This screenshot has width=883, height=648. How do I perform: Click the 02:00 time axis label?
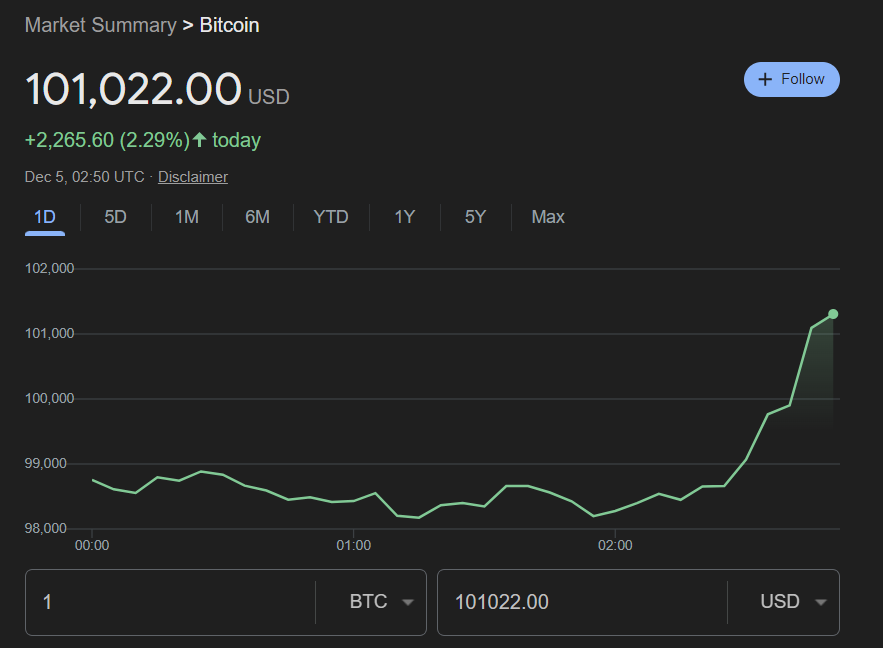tap(615, 546)
